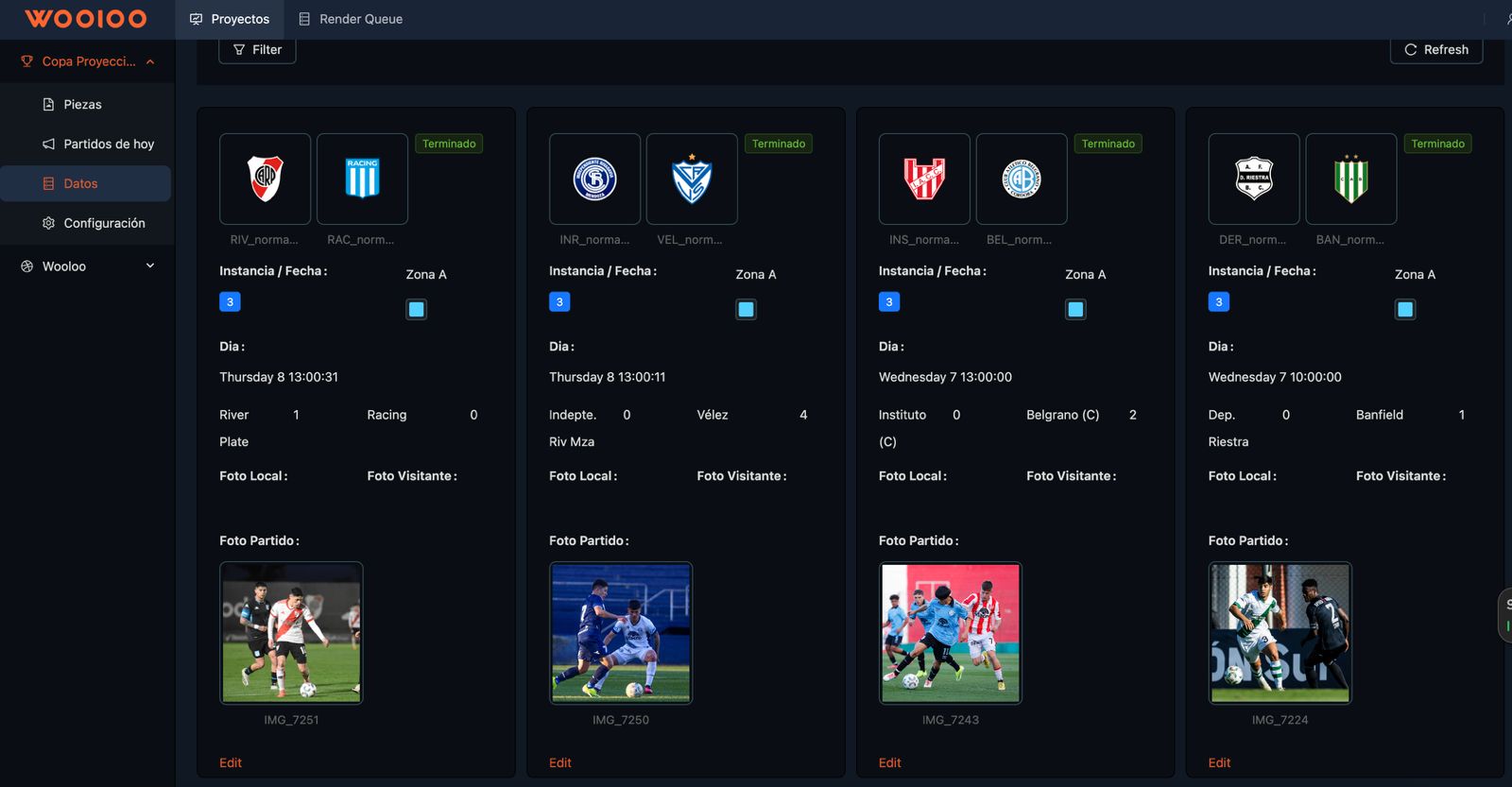Edit the River vs Racing match

[231, 762]
